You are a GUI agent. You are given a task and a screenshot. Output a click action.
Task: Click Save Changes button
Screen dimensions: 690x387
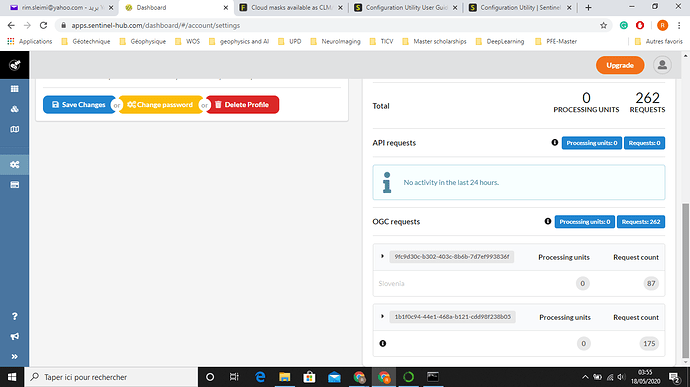pyautogui.click(x=79, y=105)
